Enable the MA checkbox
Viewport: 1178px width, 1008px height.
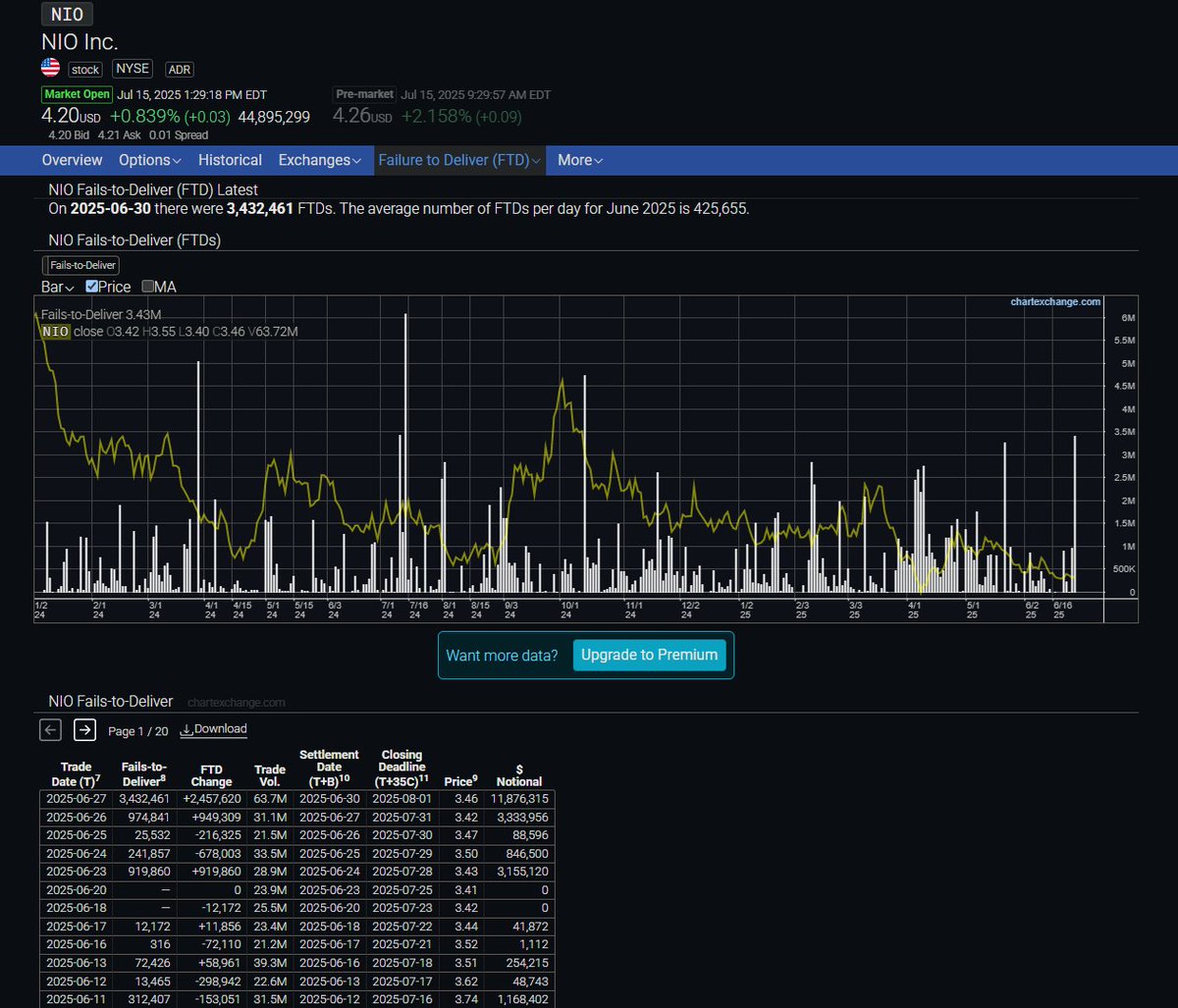148,287
